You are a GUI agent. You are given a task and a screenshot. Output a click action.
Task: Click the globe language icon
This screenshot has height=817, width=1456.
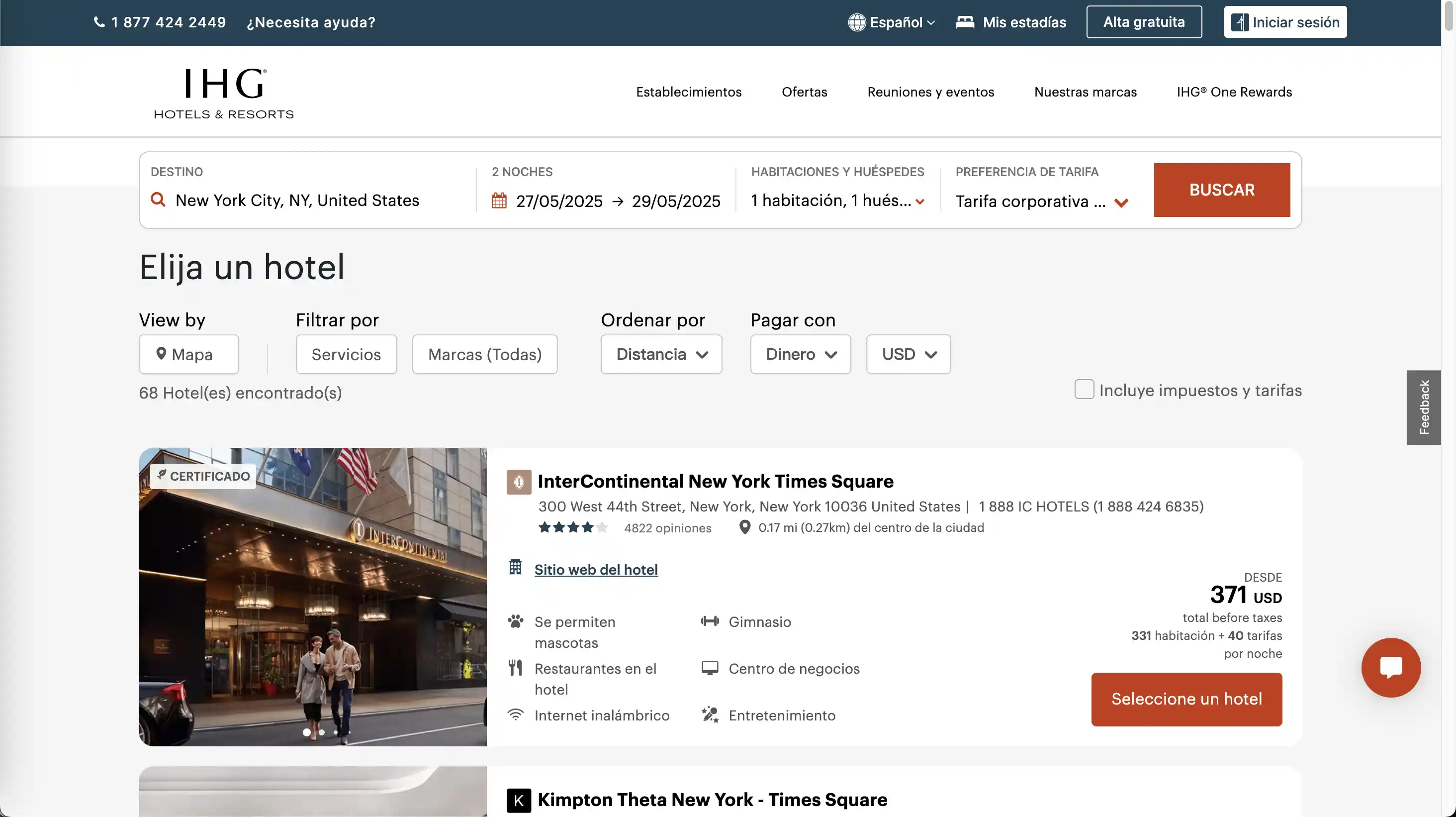pyautogui.click(x=857, y=22)
